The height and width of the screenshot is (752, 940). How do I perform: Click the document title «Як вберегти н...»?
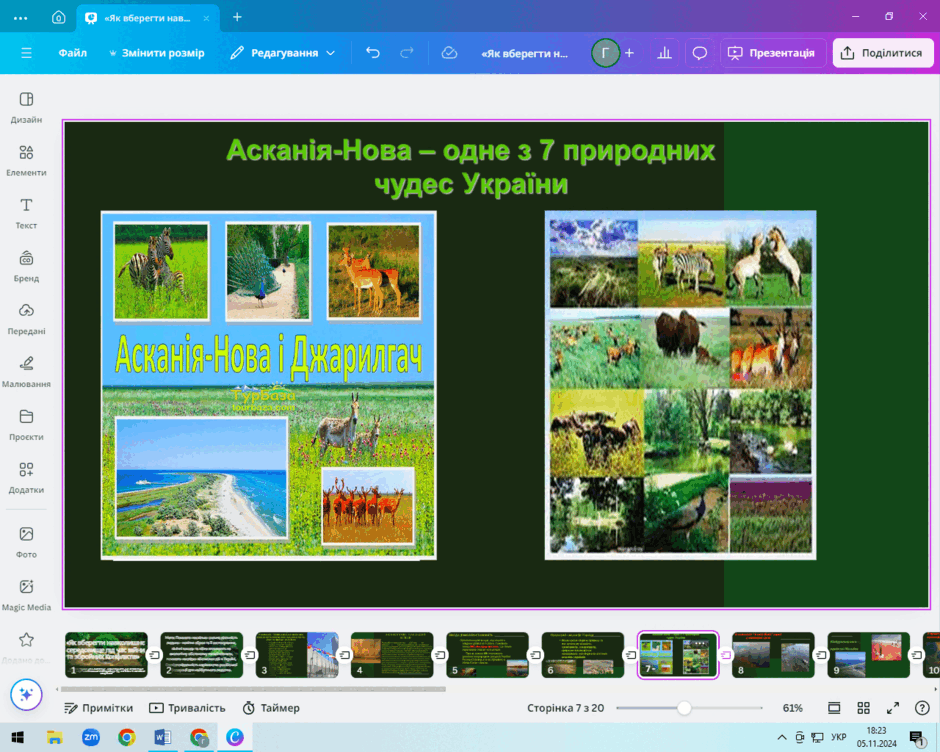525,53
